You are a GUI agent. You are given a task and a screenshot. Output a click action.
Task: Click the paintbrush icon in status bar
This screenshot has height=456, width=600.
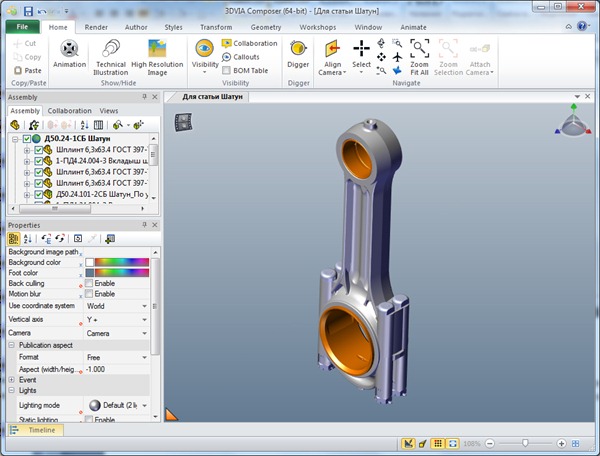[422, 444]
